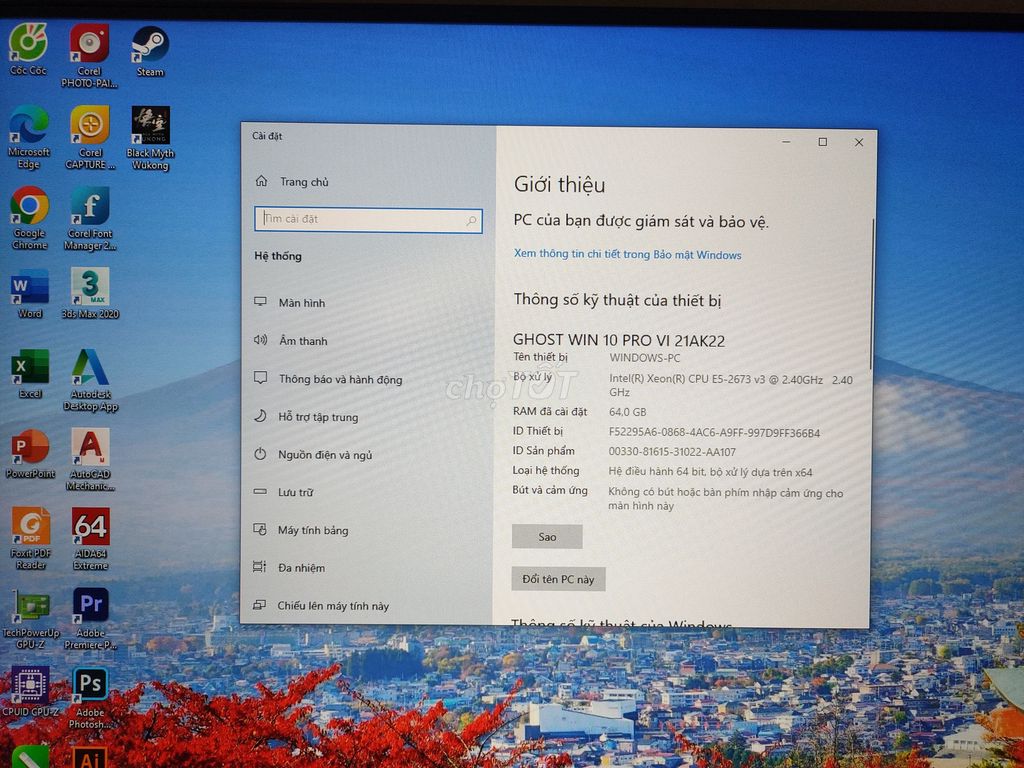
Task: Launch Adobe Premiere Pro icon
Action: 90,606
